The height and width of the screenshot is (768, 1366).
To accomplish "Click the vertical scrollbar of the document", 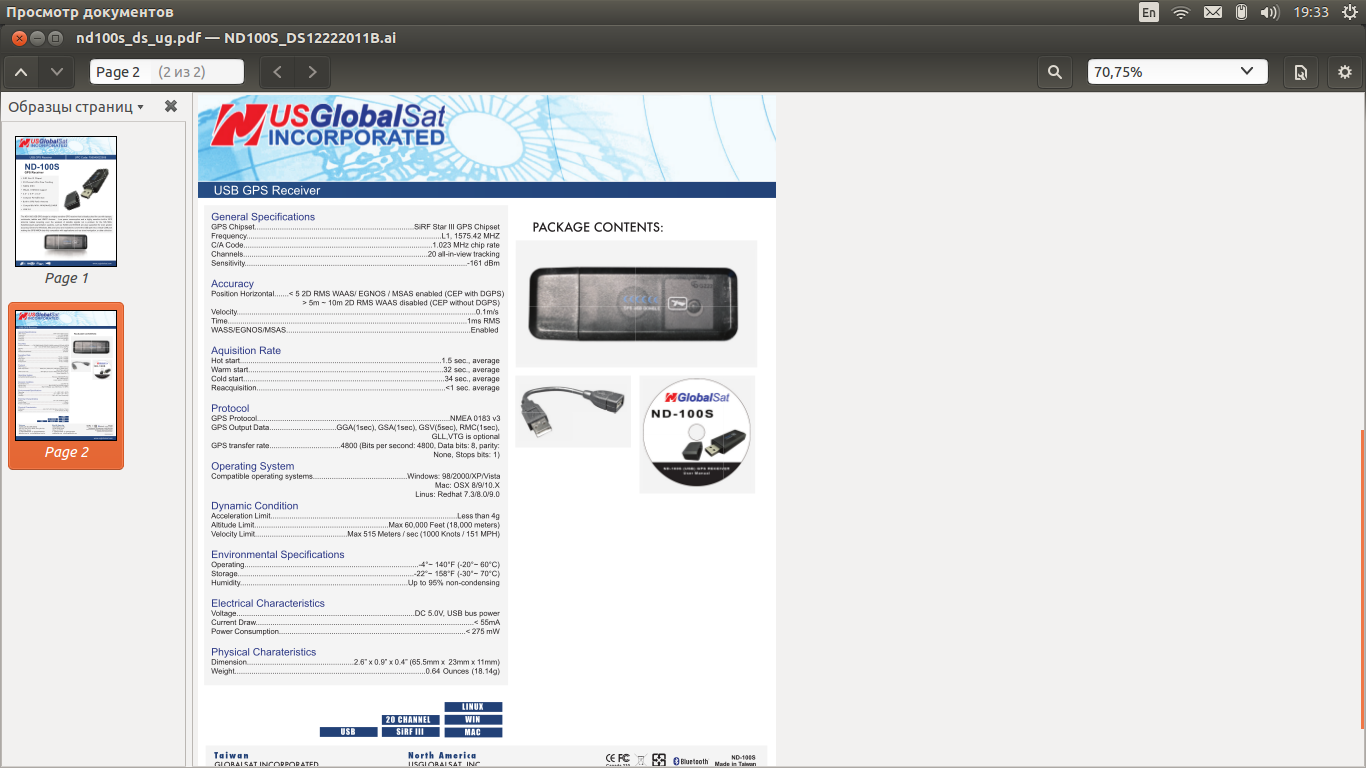I will point(1361,580).
